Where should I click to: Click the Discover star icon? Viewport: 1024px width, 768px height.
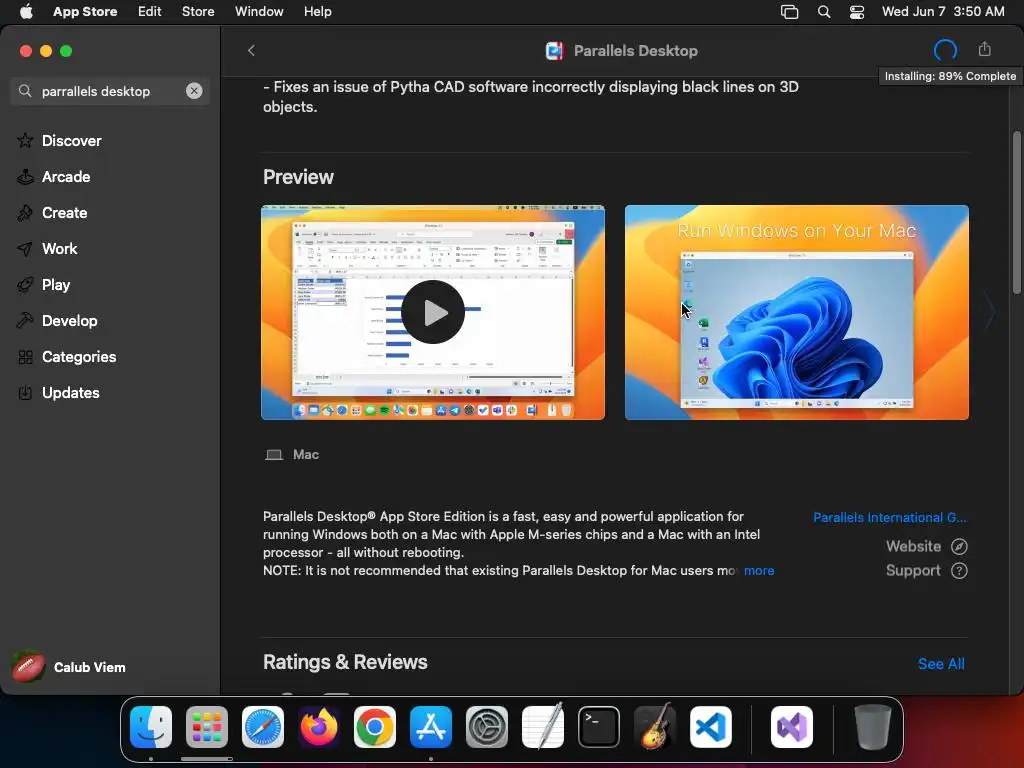(x=25, y=140)
